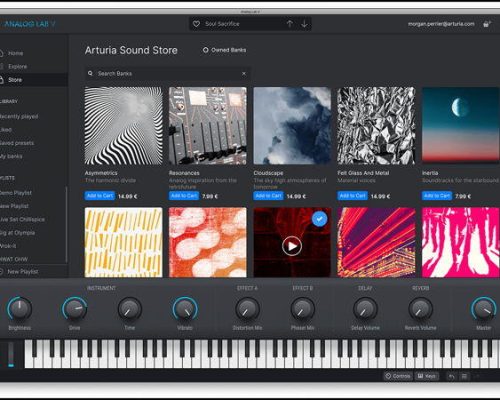Image resolution: width=500 pixels, height=400 pixels.
Task: Click the pitch strip left of the keyboard
Action: pyautogui.click(x=11, y=354)
